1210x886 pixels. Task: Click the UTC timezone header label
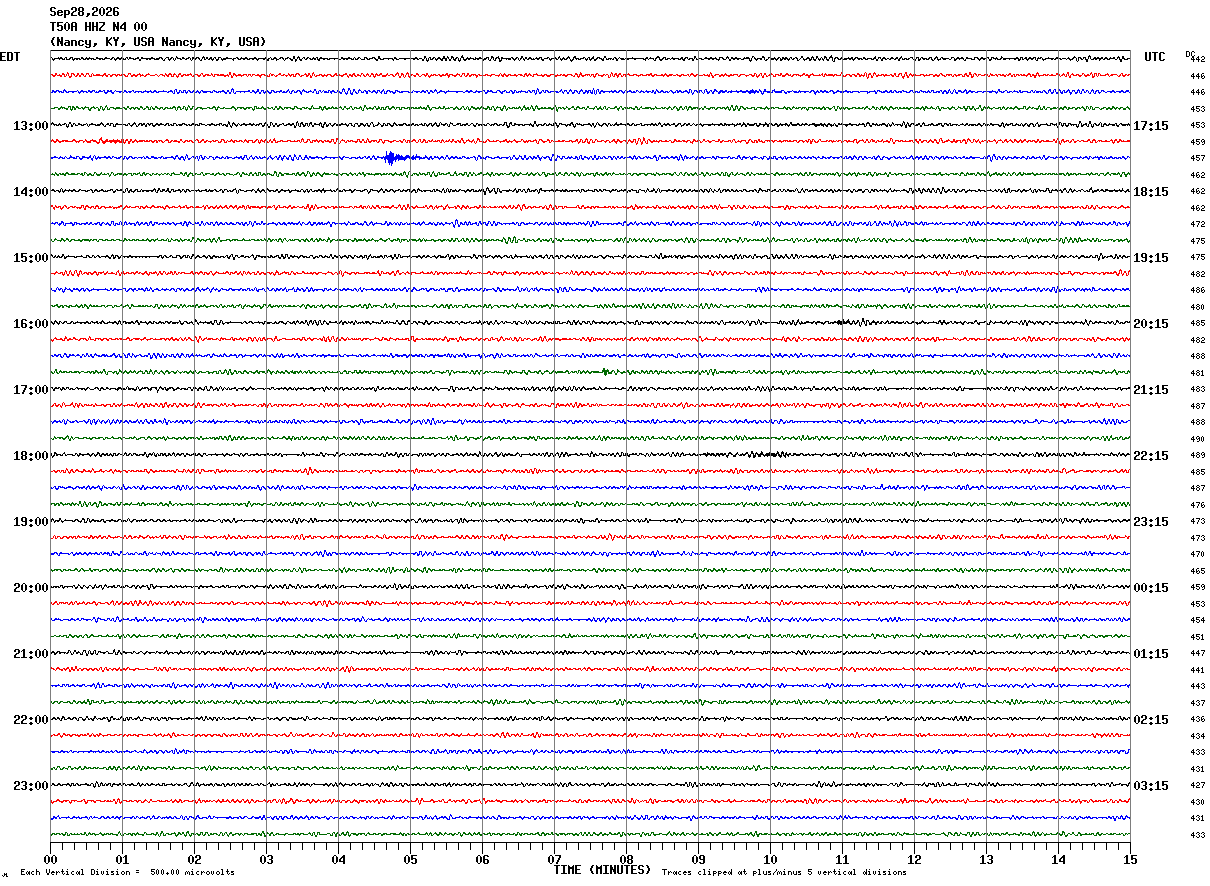(1155, 57)
